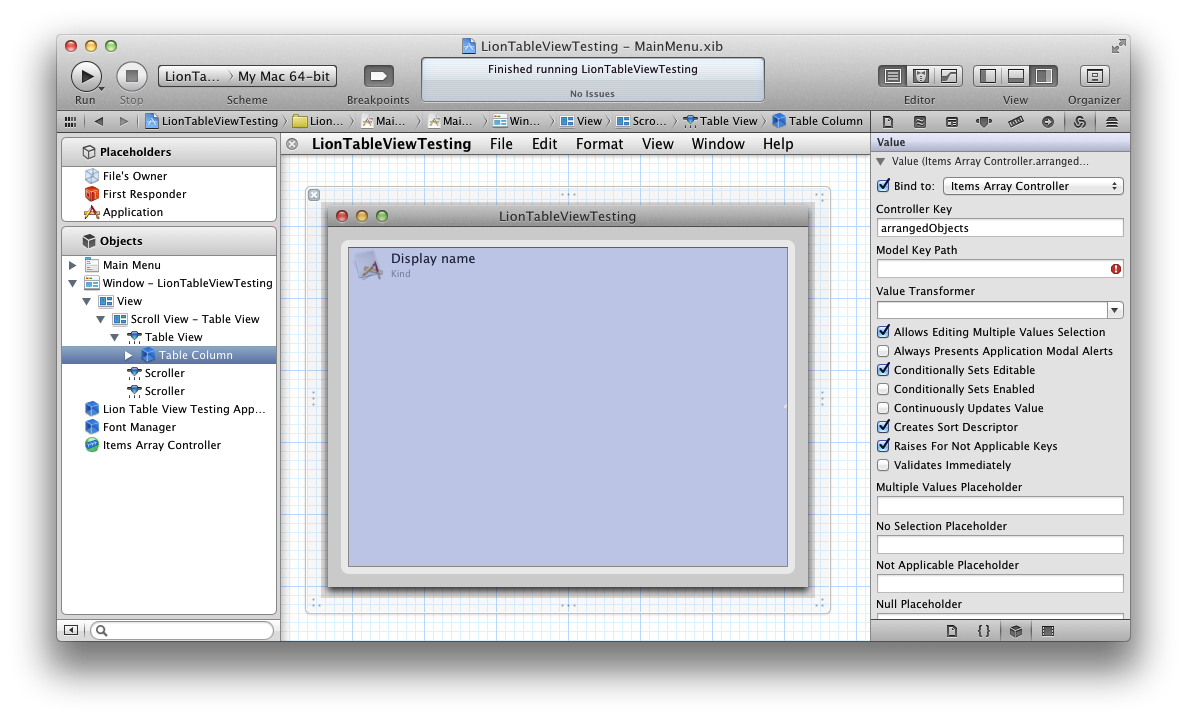
Task: Open the Bindings inspector
Action: point(1080,122)
